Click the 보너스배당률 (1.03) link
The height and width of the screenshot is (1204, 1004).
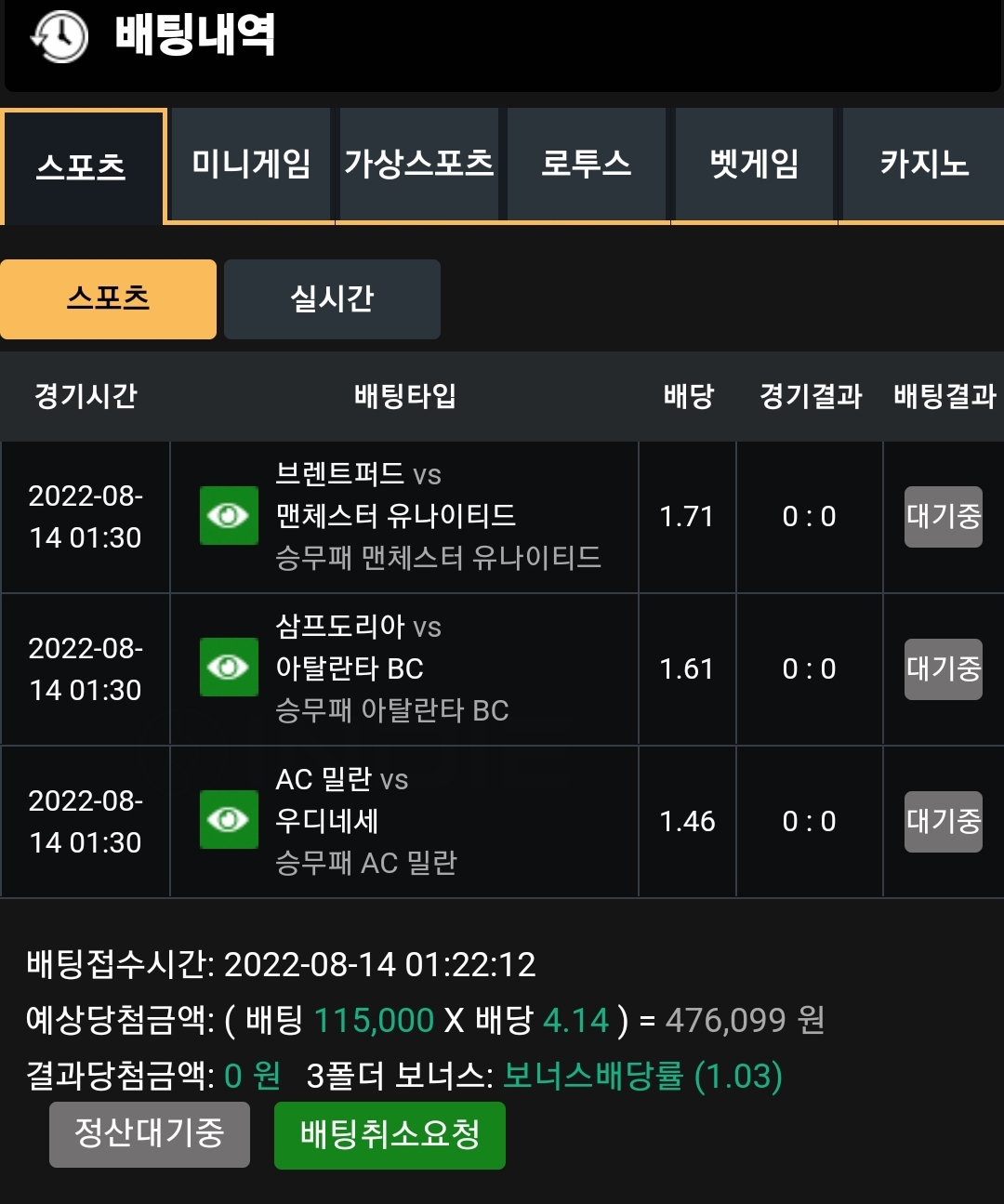click(x=642, y=1076)
